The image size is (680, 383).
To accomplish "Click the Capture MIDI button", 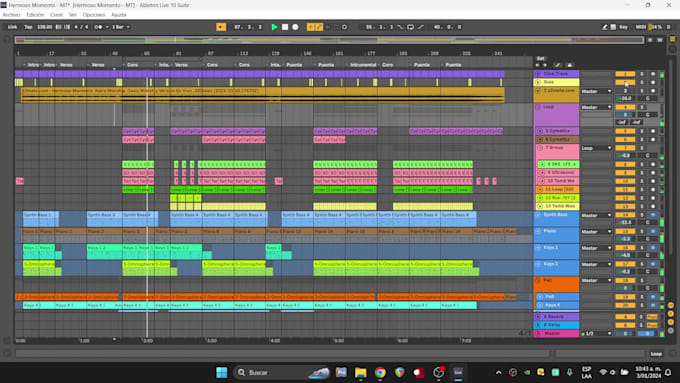I will pyautogui.click(x=336, y=27).
